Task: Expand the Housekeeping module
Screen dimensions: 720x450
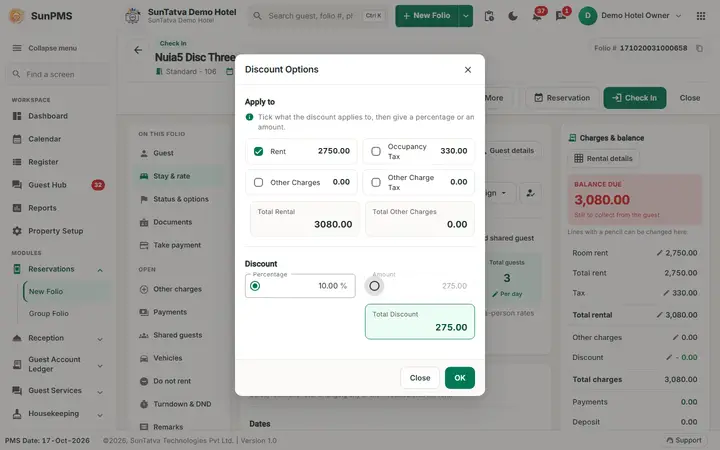Action: point(58,413)
